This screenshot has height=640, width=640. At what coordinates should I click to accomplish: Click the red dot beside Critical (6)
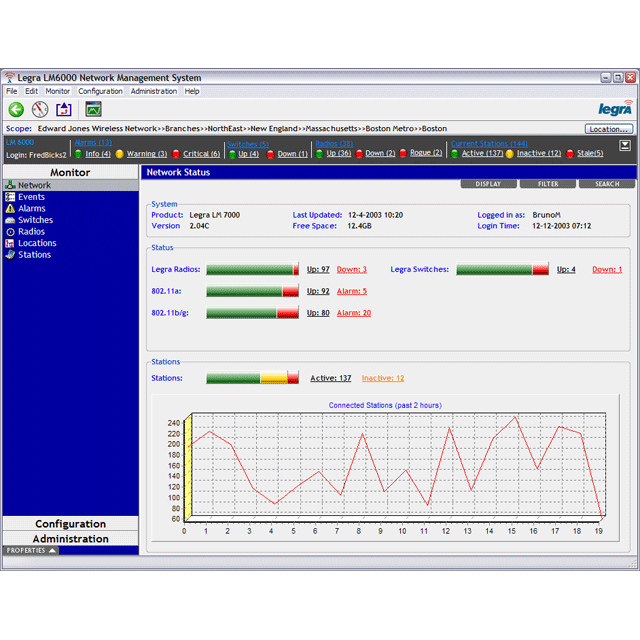click(176, 154)
